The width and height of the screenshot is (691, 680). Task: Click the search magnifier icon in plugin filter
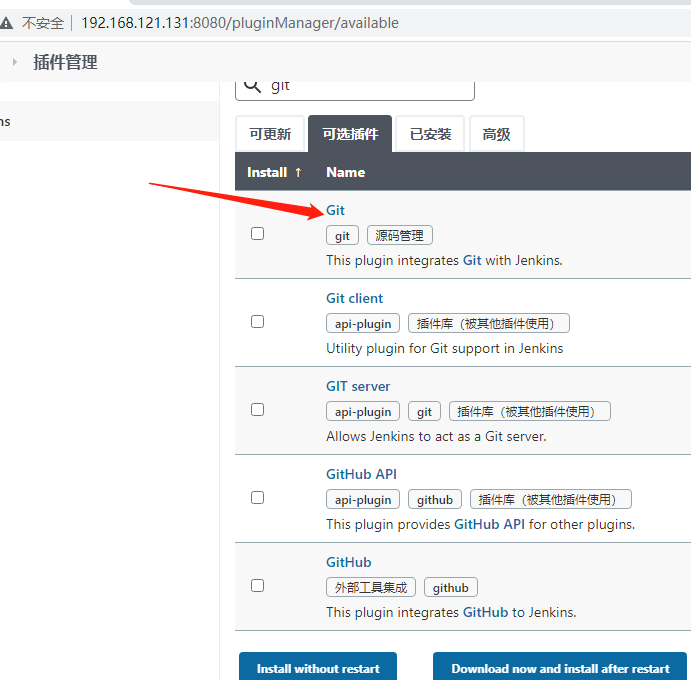[253, 86]
